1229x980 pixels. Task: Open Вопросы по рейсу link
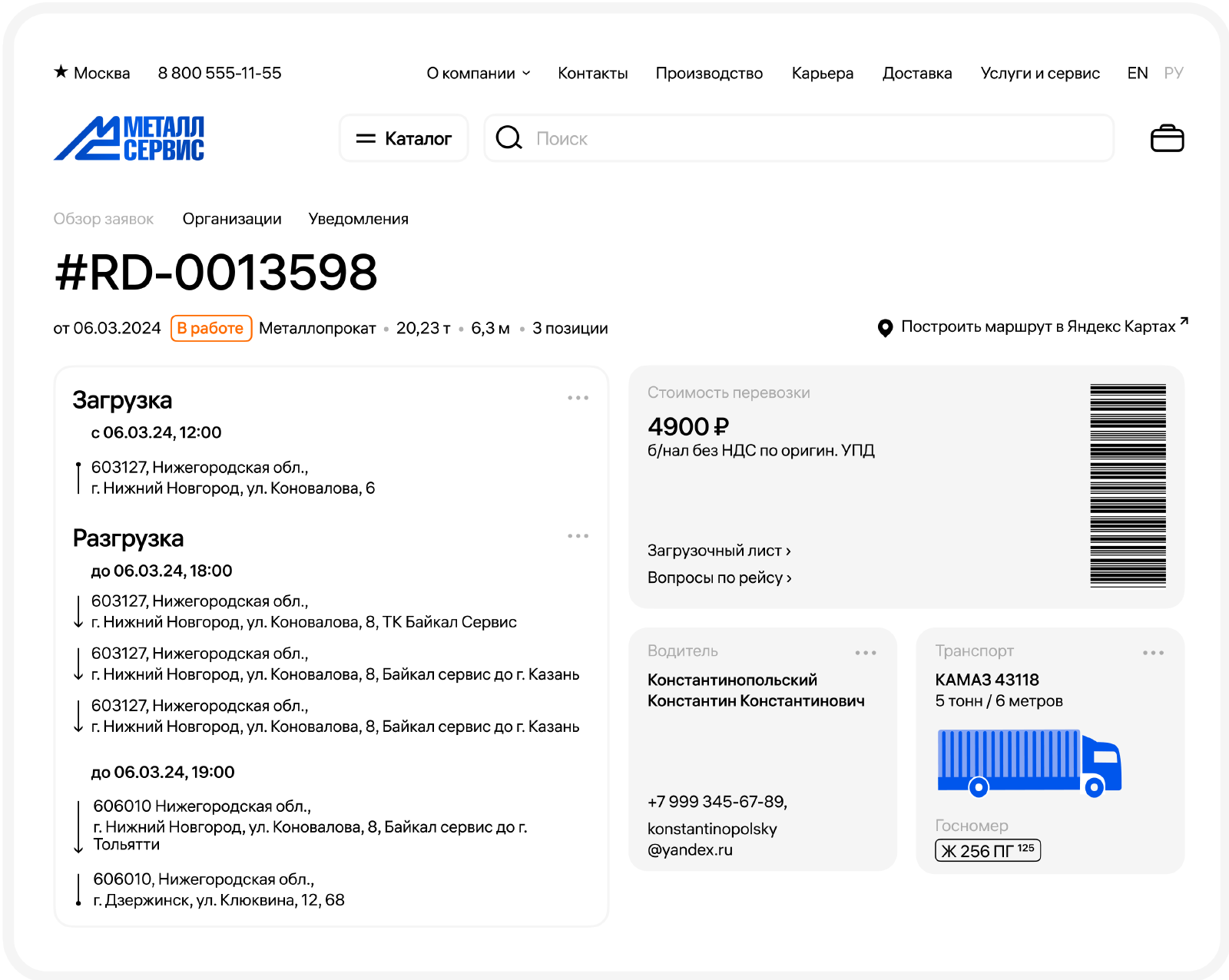click(x=719, y=578)
